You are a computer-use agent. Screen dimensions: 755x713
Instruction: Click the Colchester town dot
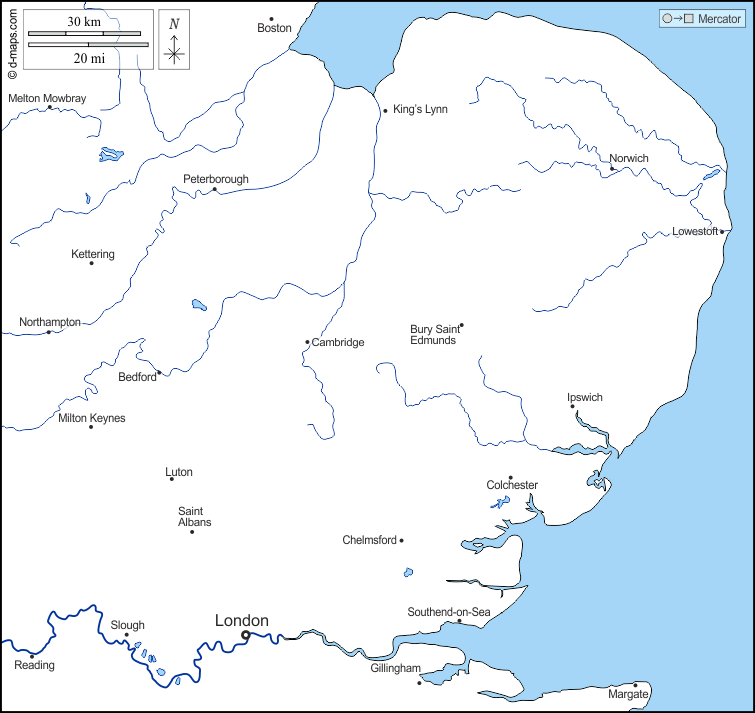510,478
